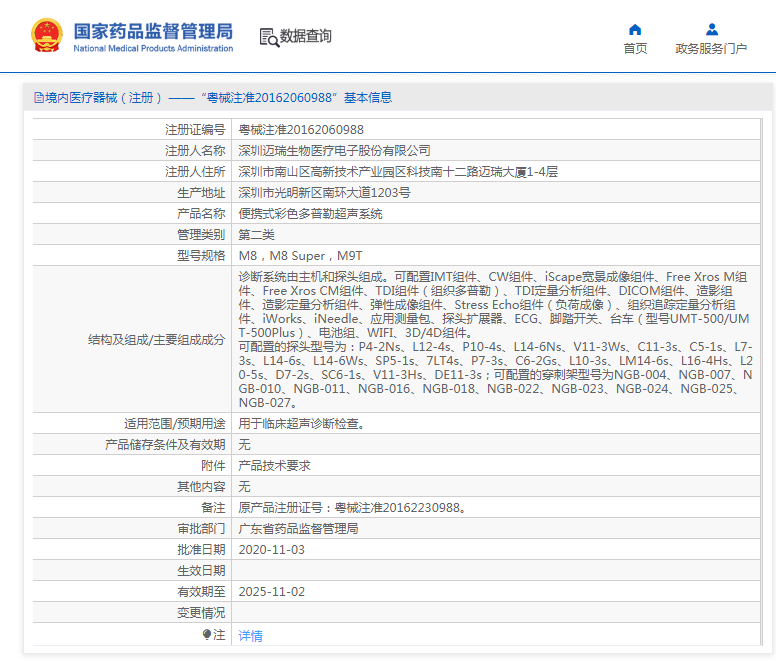Click approval date 2020-11-03
This screenshot has width=776, height=661.
[x=272, y=550]
